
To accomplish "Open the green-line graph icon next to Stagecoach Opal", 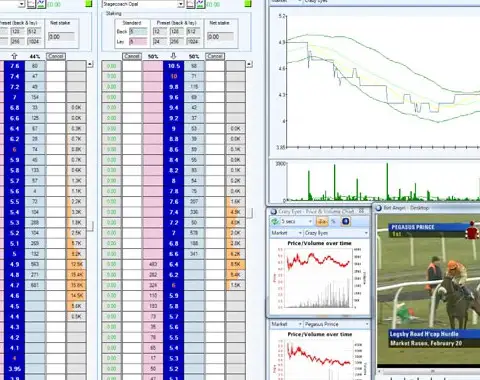I will point(200,4).
